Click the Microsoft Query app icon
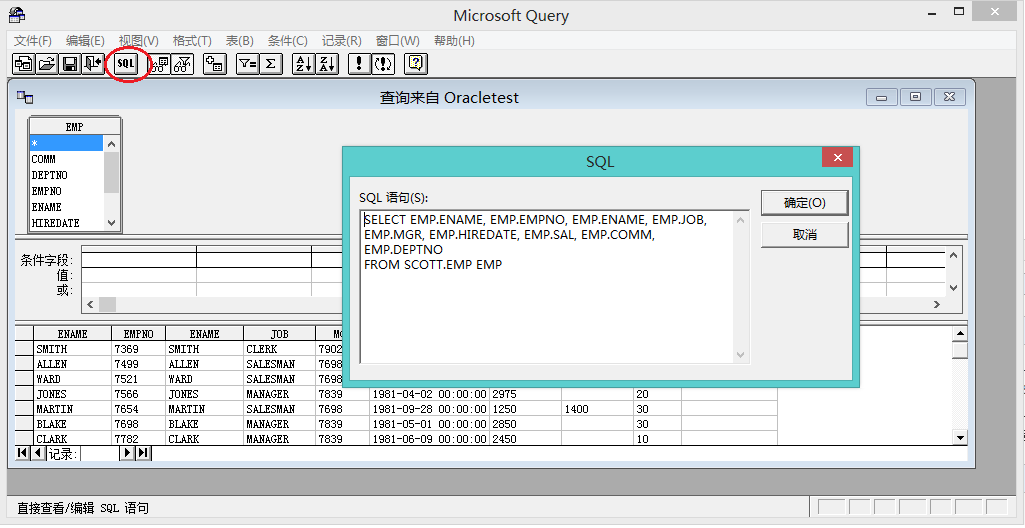This screenshot has width=1025, height=528. [17, 14]
